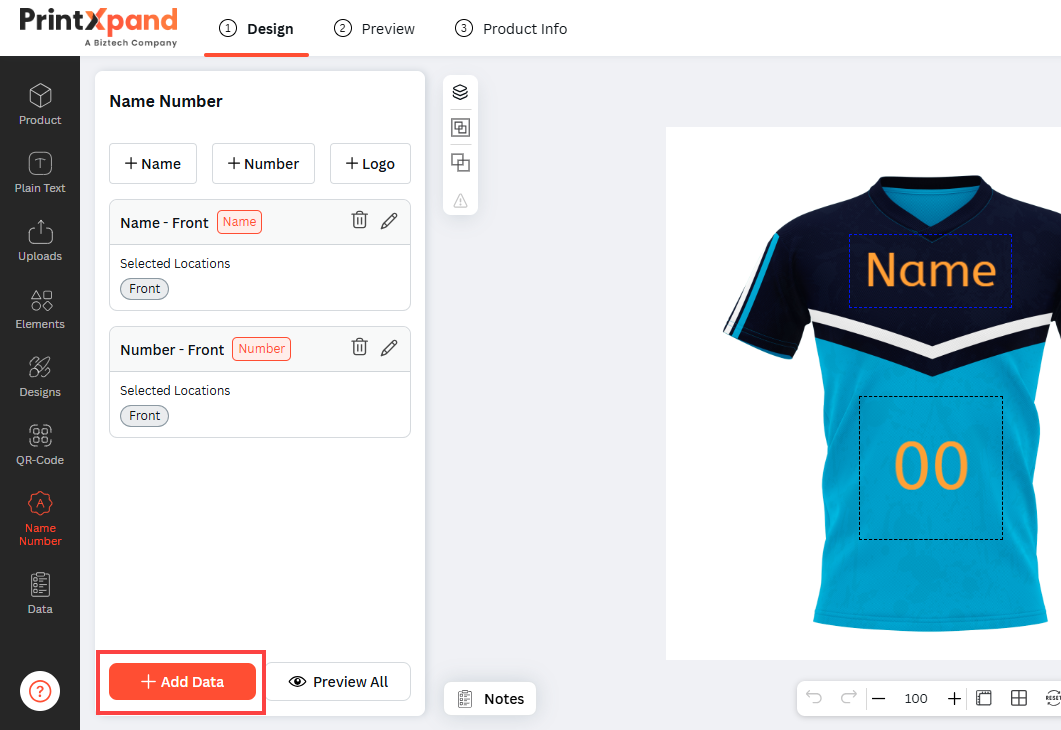
Task: Add a new Number field
Action: pos(263,163)
